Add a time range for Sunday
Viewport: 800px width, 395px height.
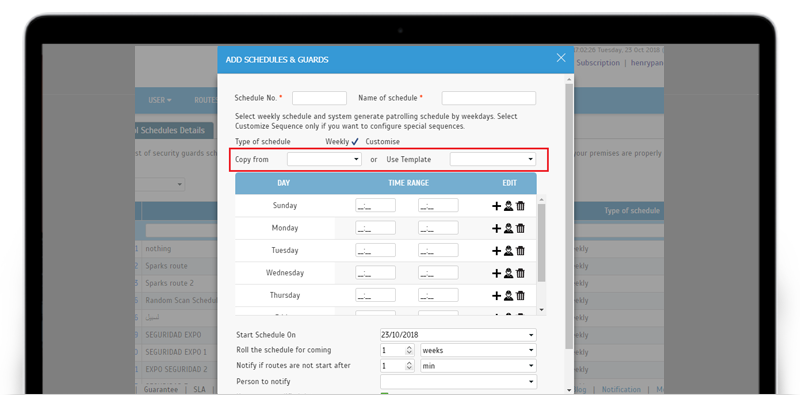[x=496, y=206]
